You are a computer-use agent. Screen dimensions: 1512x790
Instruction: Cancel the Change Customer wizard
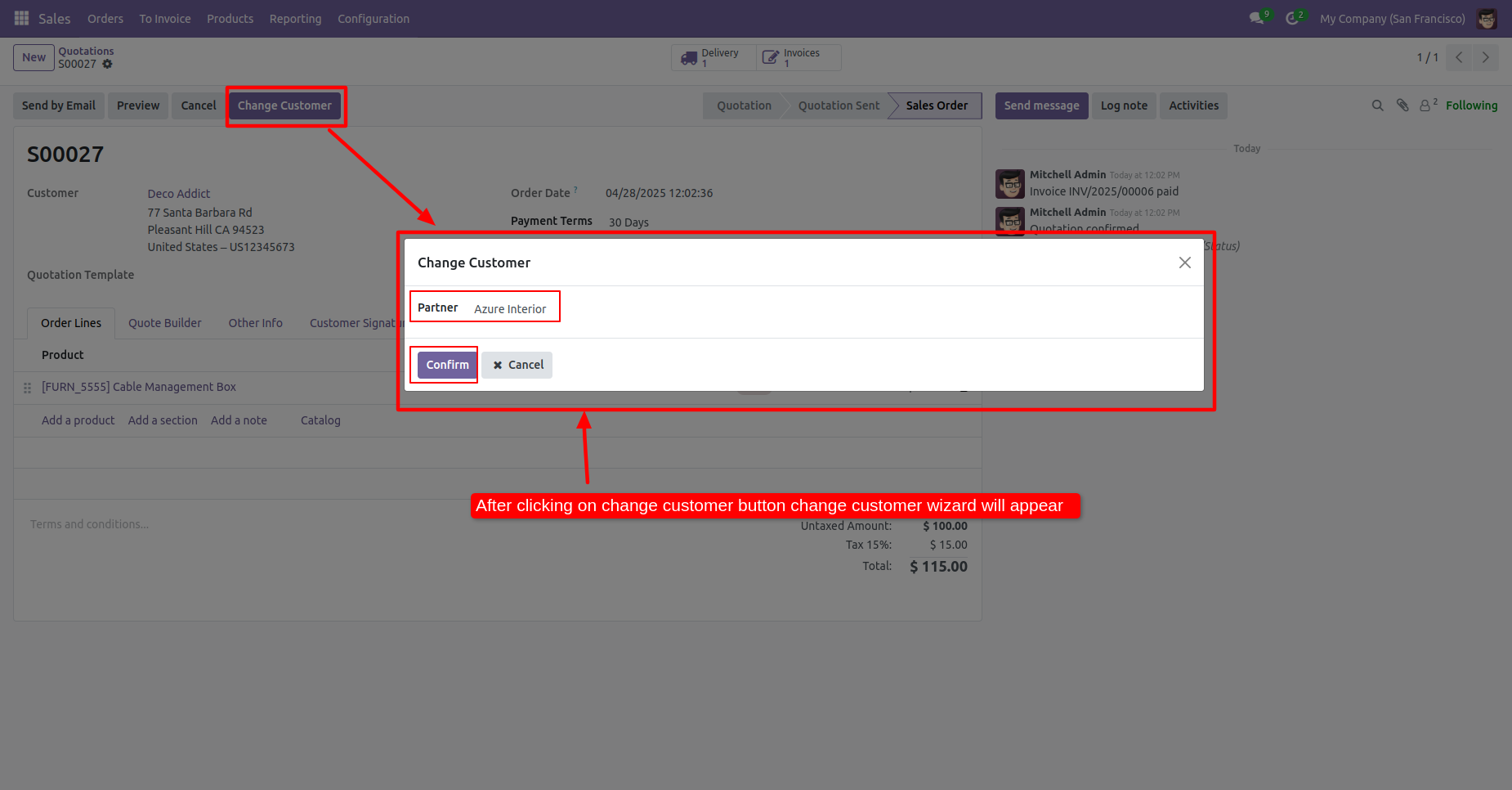click(517, 365)
